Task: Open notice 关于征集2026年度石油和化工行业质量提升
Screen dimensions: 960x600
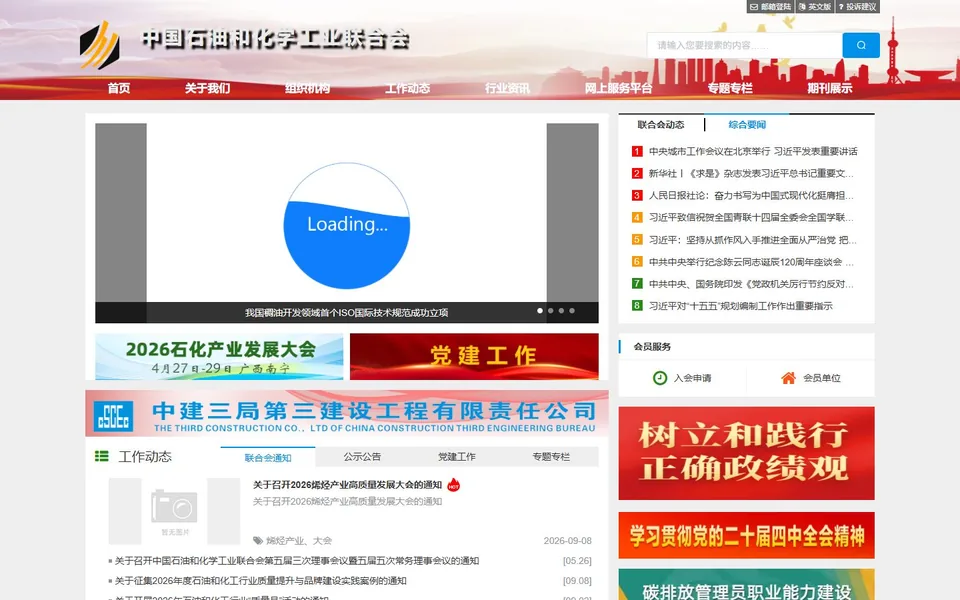Action: point(261,580)
